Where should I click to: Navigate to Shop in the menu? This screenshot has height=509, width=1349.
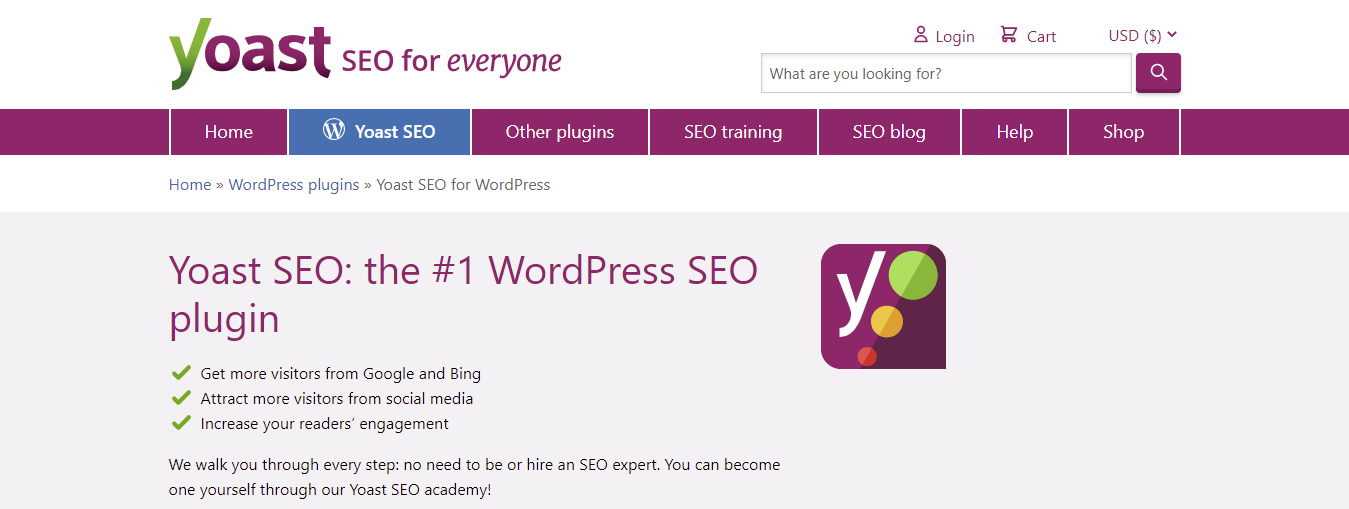pyautogui.click(x=1123, y=132)
